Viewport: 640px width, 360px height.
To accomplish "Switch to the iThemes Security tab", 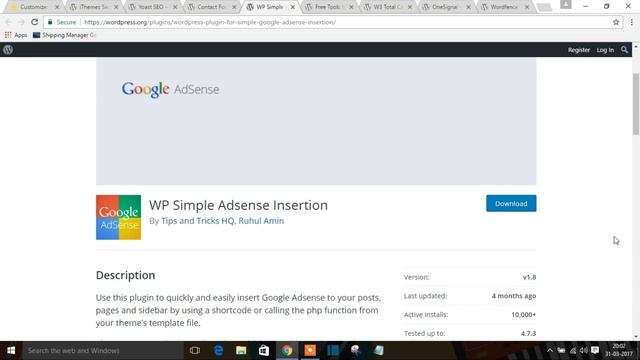I will click(94, 7).
